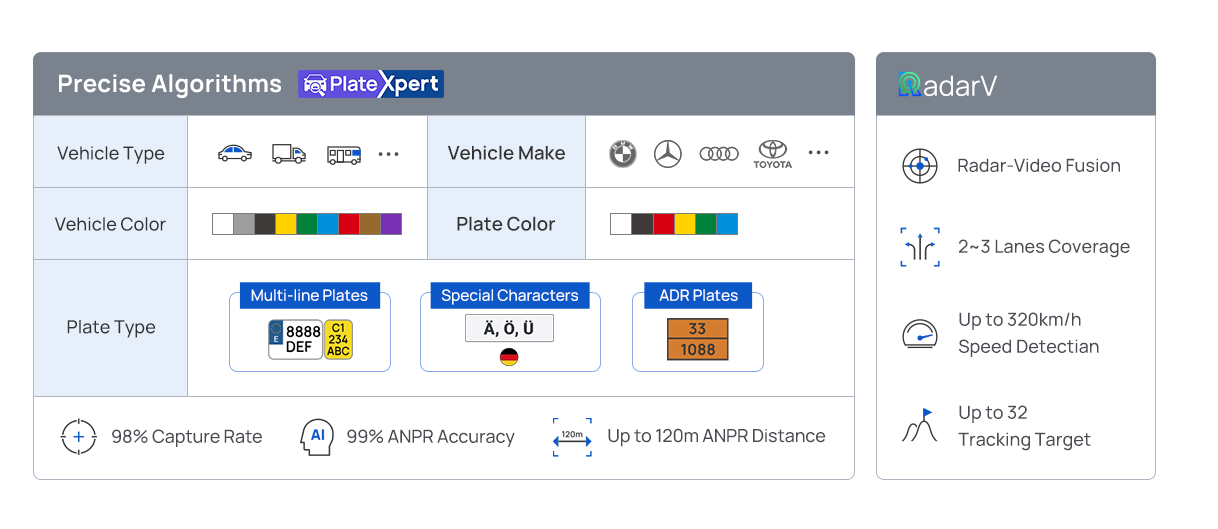Click the ADR Plates label
The width and height of the screenshot is (1218, 529).
[698, 295]
